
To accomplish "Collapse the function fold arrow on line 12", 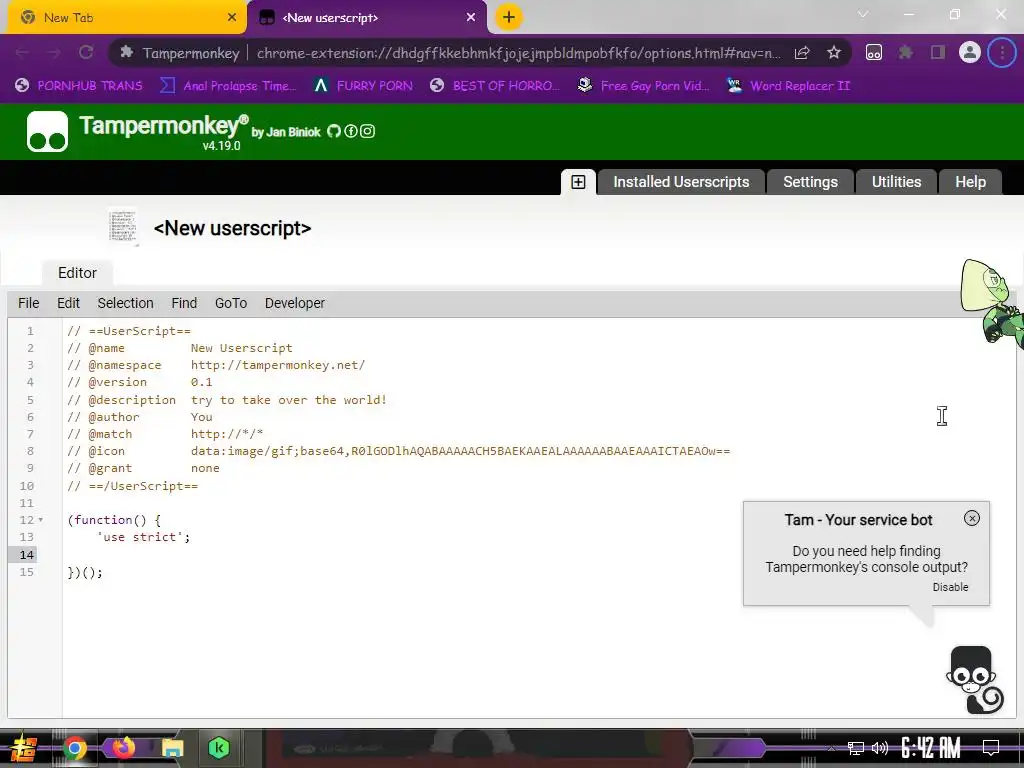I will pyautogui.click(x=40, y=520).
